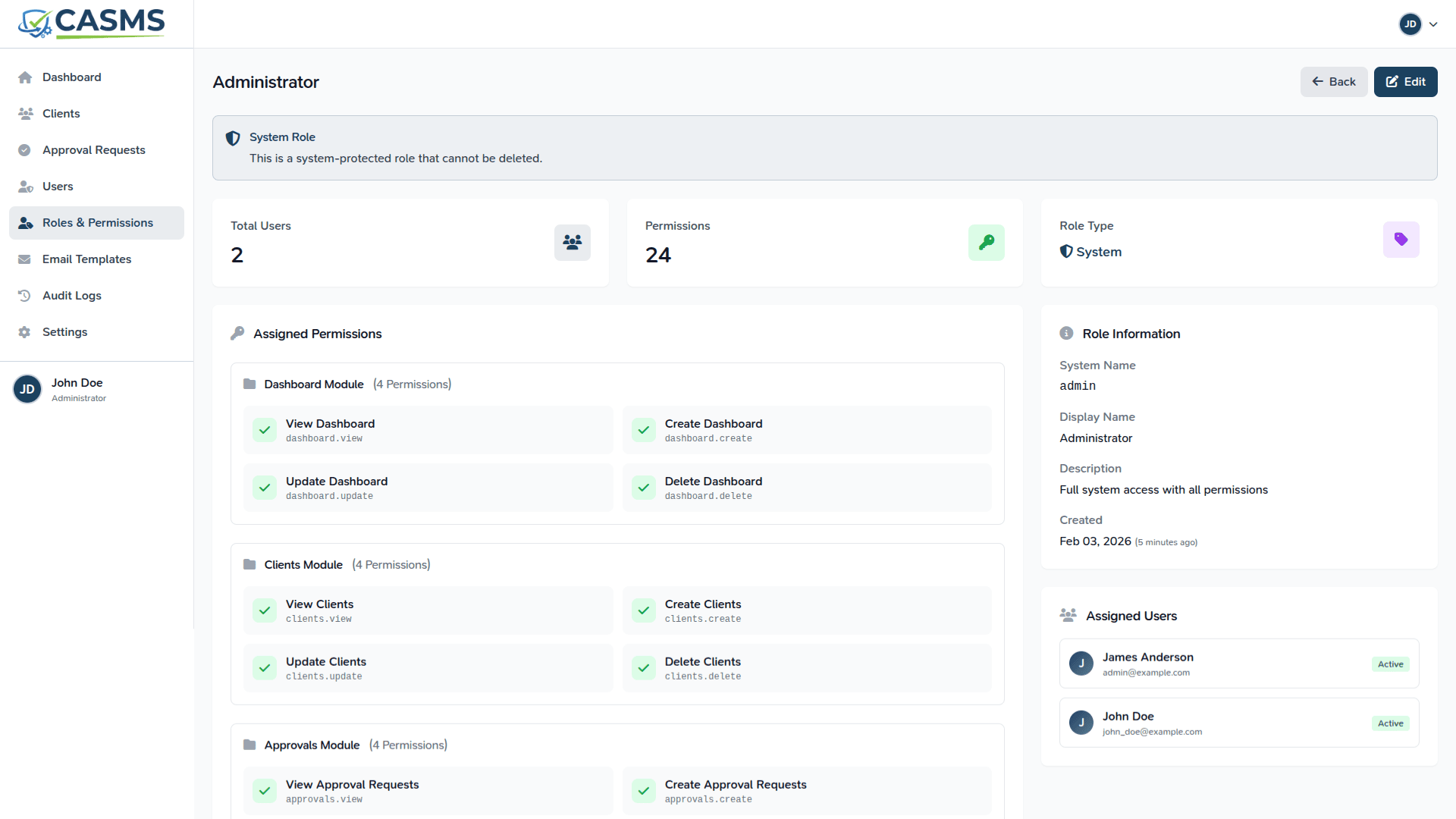Image resolution: width=1456 pixels, height=819 pixels.
Task: Click the View Dashboard permission checkmark
Action: point(265,430)
